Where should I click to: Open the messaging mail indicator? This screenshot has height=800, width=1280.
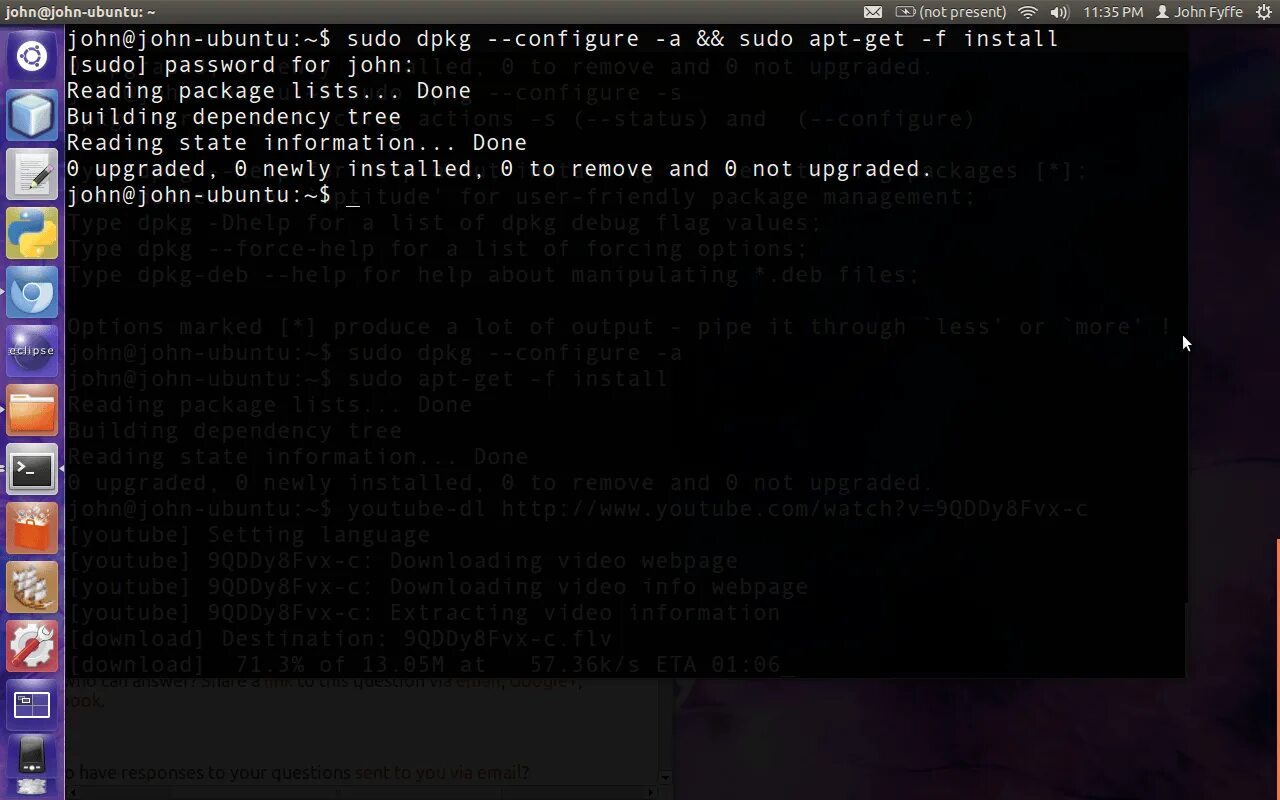click(x=873, y=12)
